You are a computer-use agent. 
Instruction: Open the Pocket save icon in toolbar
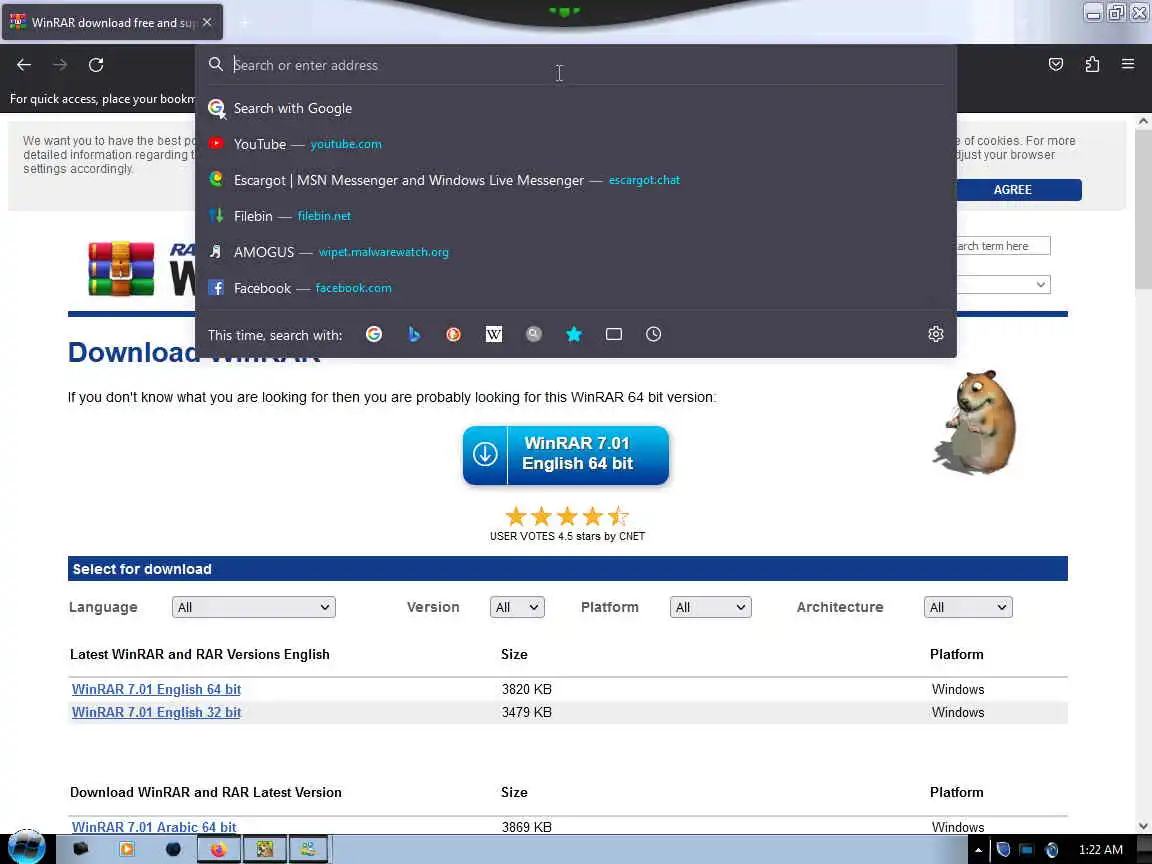1056,65
